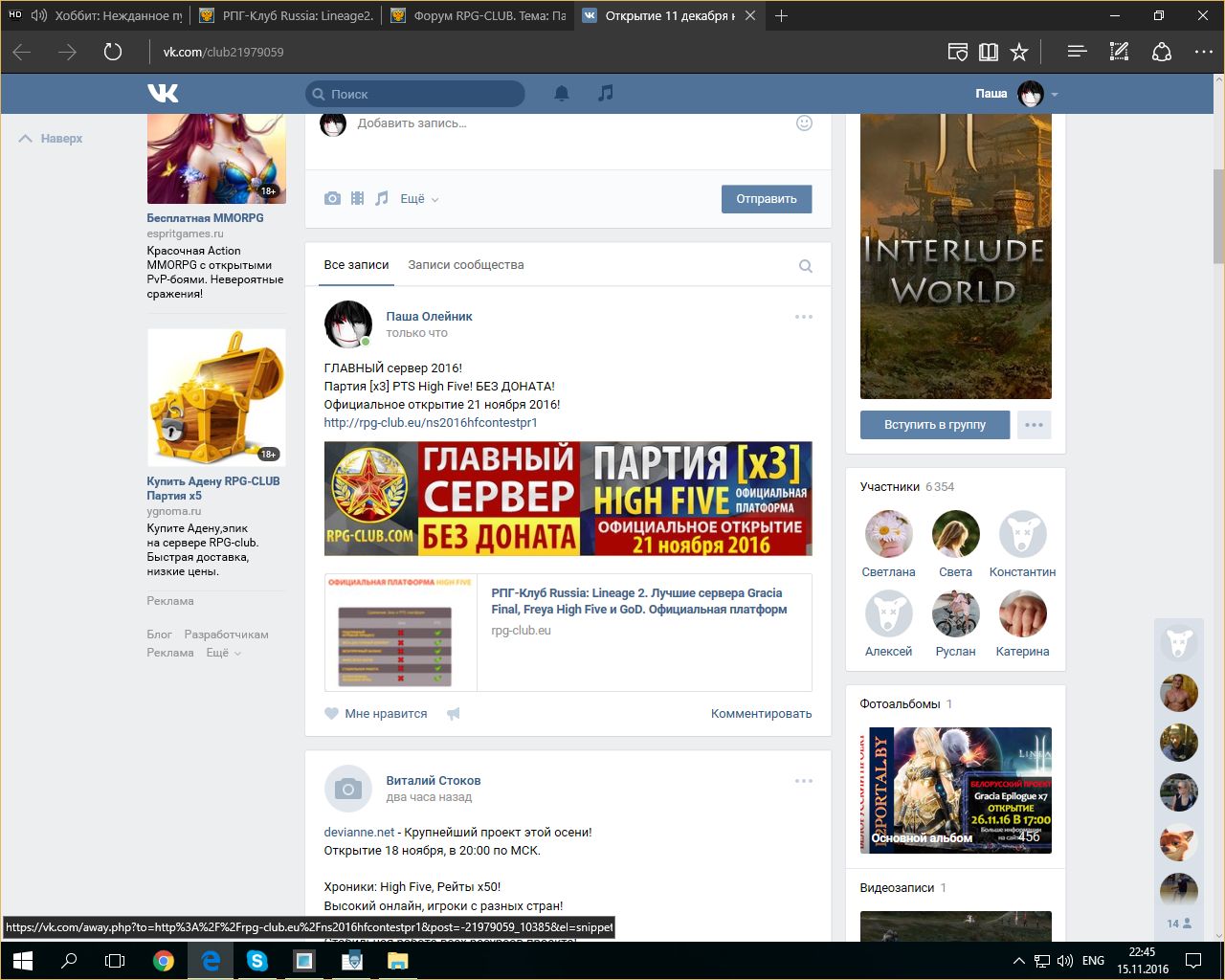This screenshot has width=1225, height=980.
Task: Switch to Все записи tab
Action: [x=356, y=265]
